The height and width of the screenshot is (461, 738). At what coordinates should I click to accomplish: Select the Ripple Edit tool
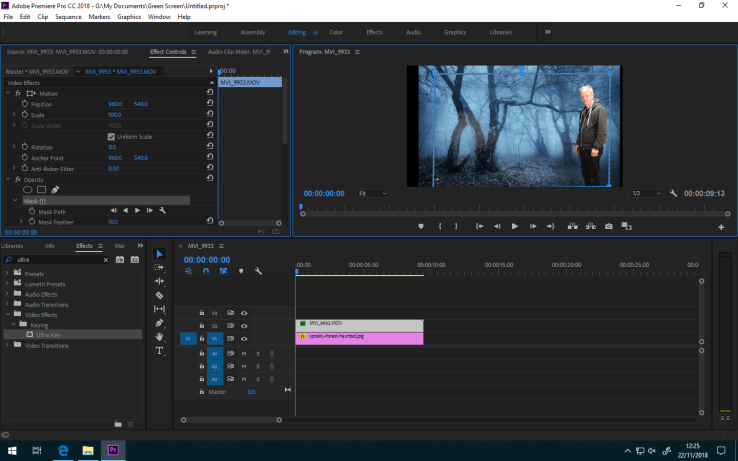tap(159, 281)
